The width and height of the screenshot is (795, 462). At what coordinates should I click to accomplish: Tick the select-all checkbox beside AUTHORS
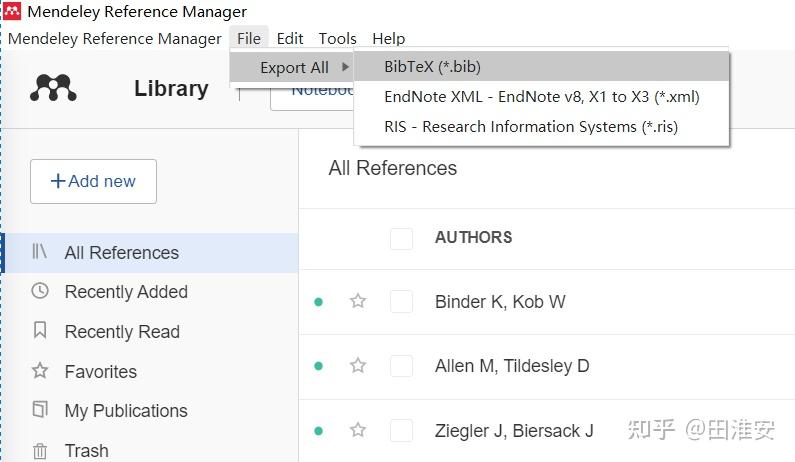[401, 238]
